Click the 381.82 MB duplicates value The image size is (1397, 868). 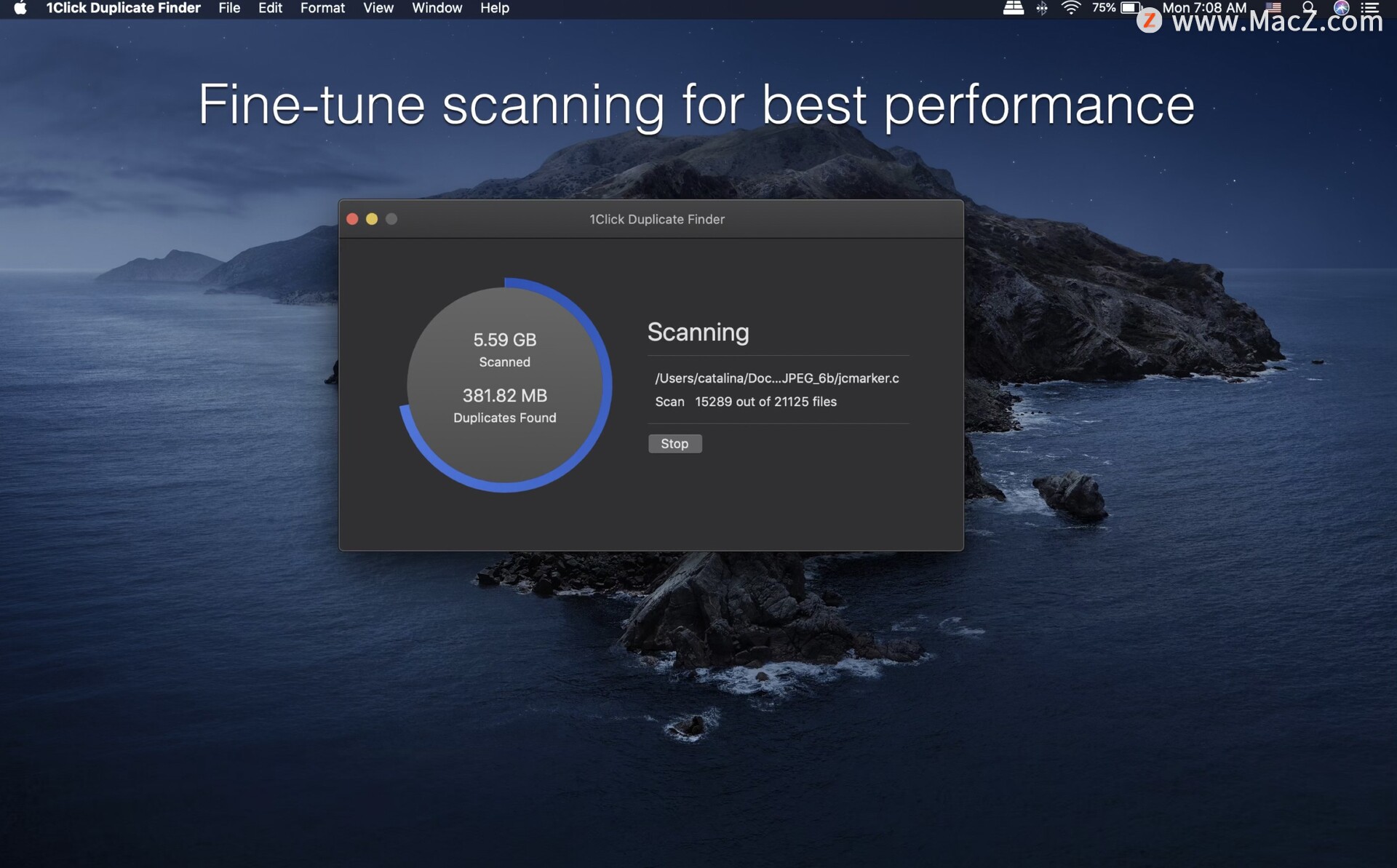(x=505, y=396)
